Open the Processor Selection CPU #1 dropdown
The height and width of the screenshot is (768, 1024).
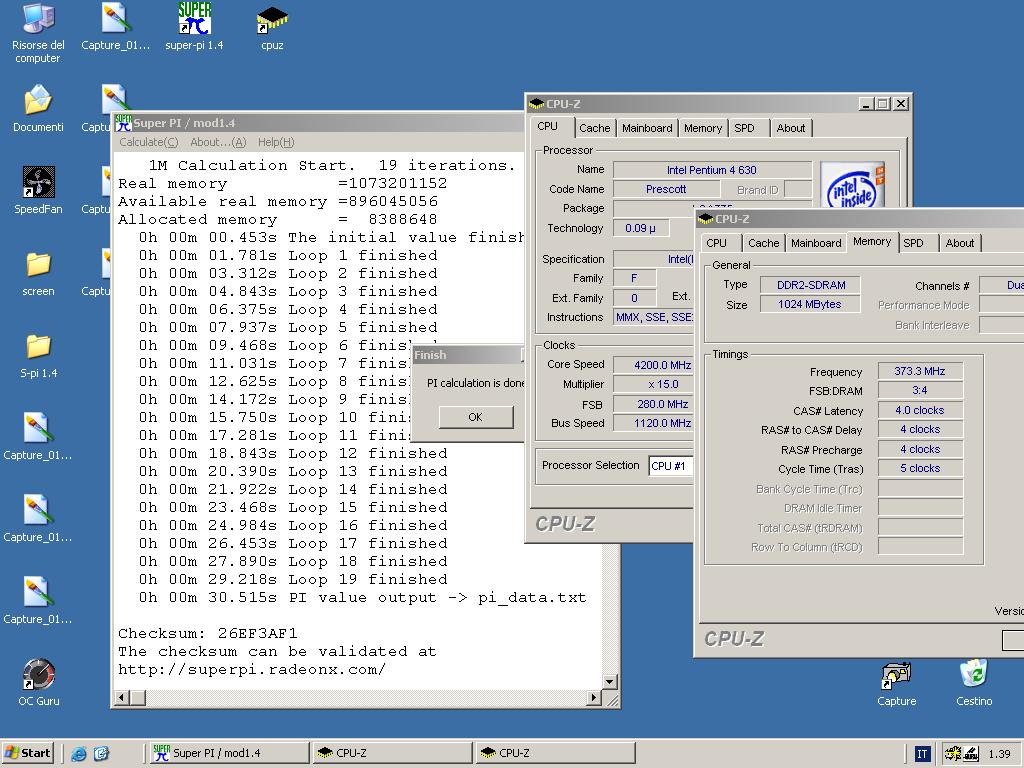(671, 466)
